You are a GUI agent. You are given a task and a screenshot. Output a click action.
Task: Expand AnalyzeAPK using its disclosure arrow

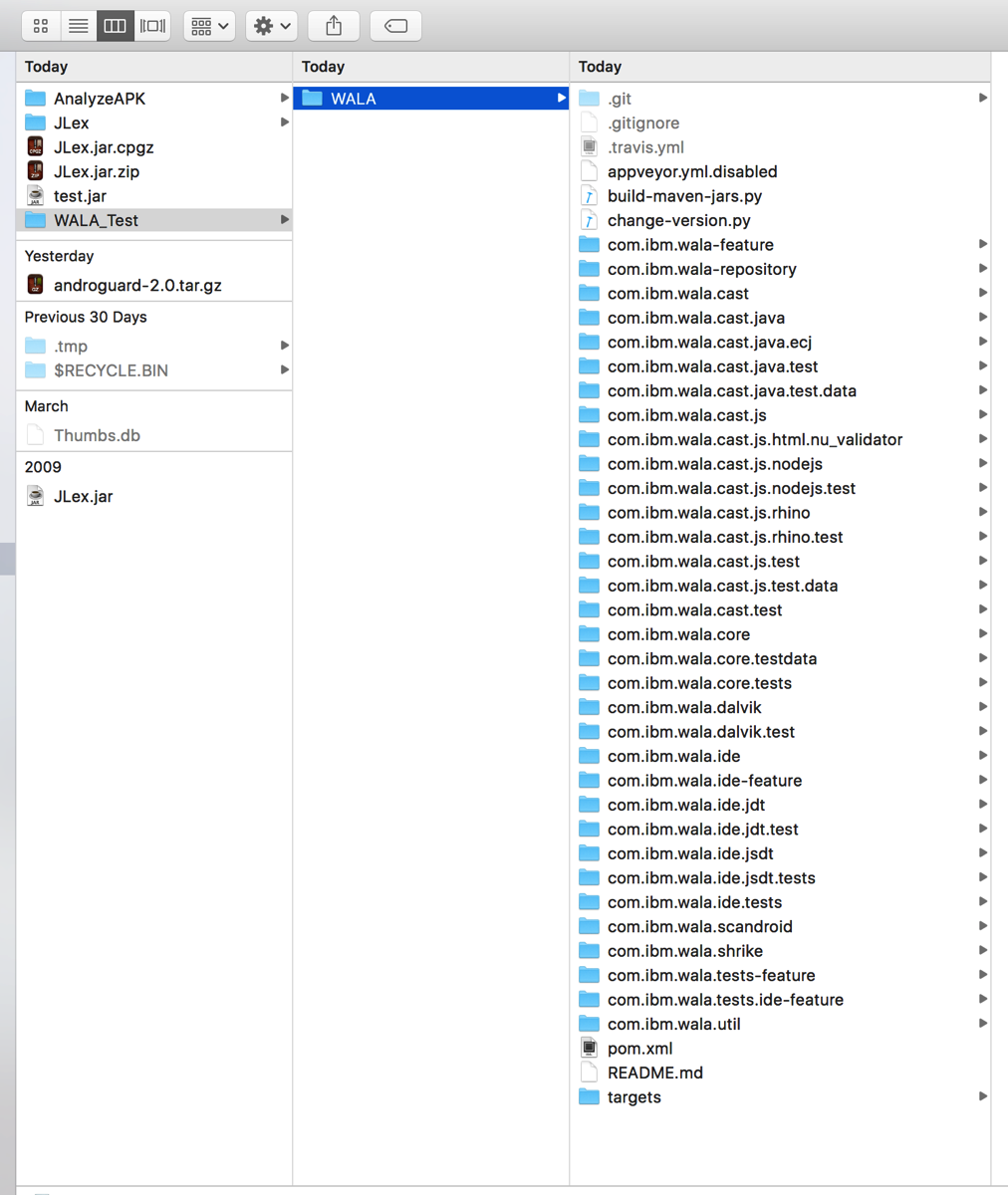[x=285, y=98]
